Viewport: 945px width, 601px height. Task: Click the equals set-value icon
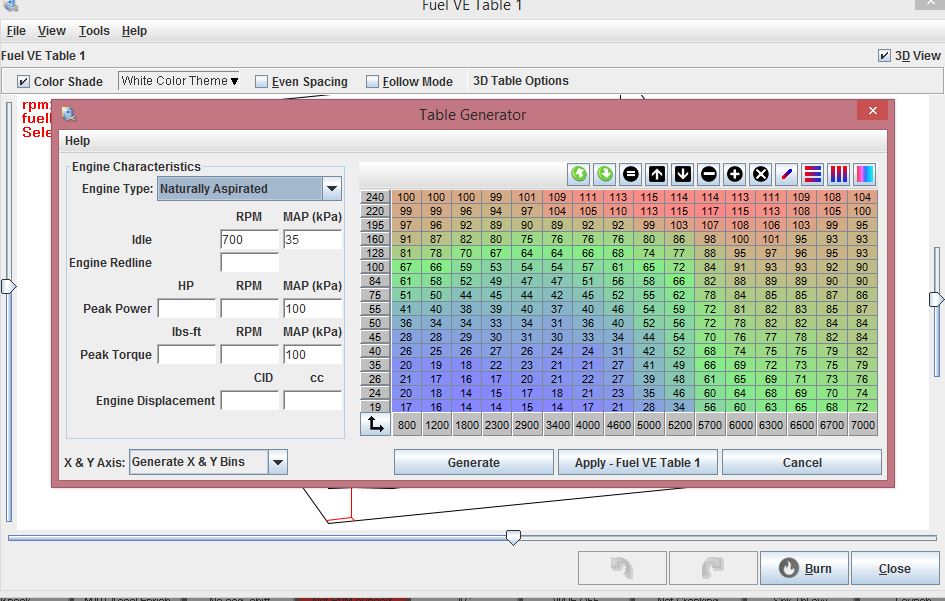click(x=631, y=174)
